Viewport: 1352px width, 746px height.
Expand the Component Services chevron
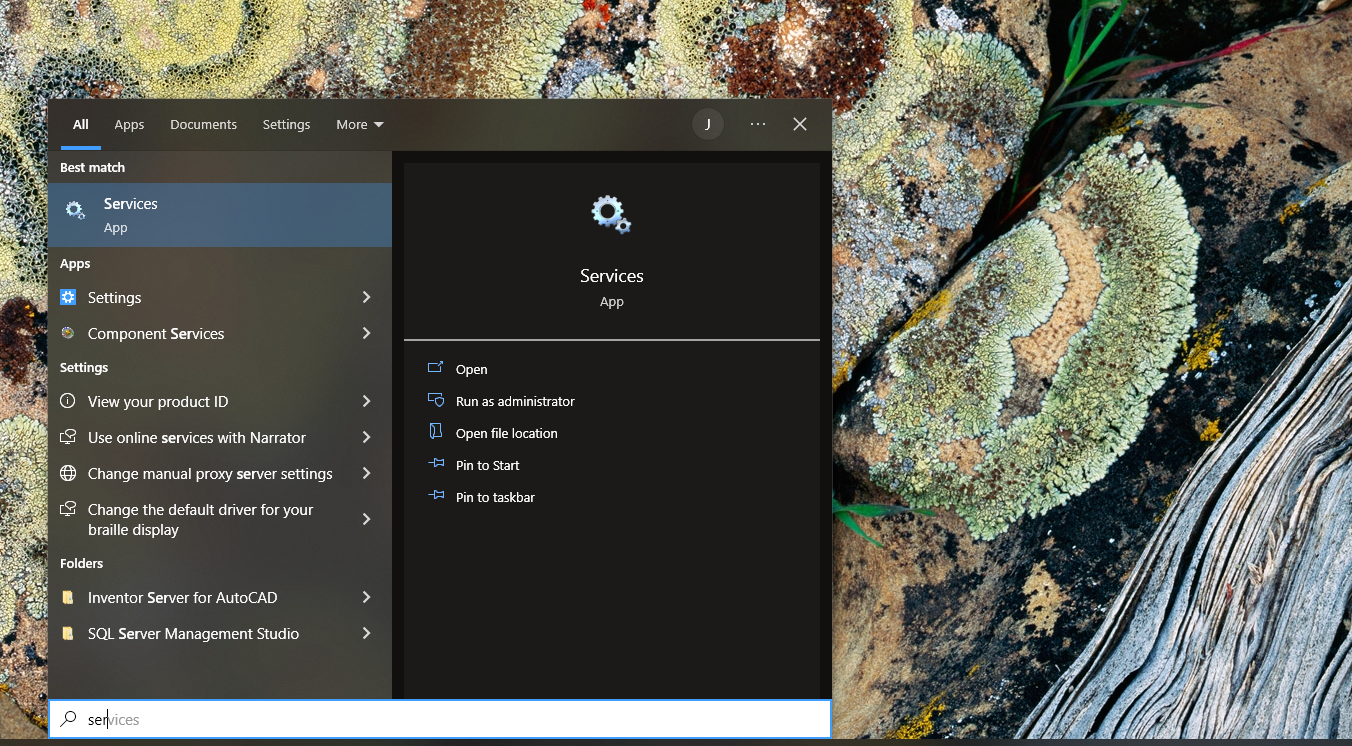pyautogui.click(x=366, y=333)
